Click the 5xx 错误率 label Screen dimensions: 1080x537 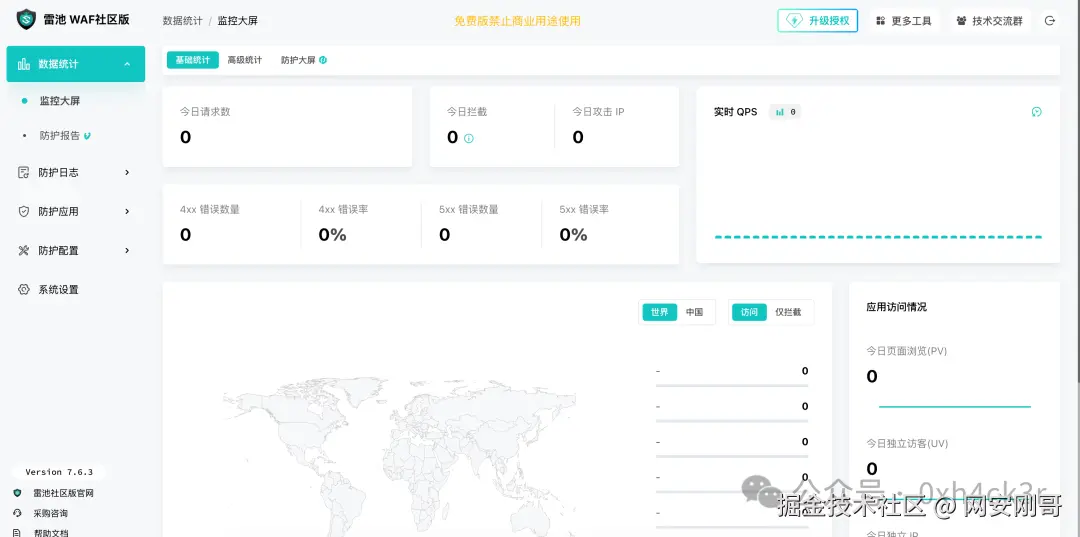coord(584,209)
